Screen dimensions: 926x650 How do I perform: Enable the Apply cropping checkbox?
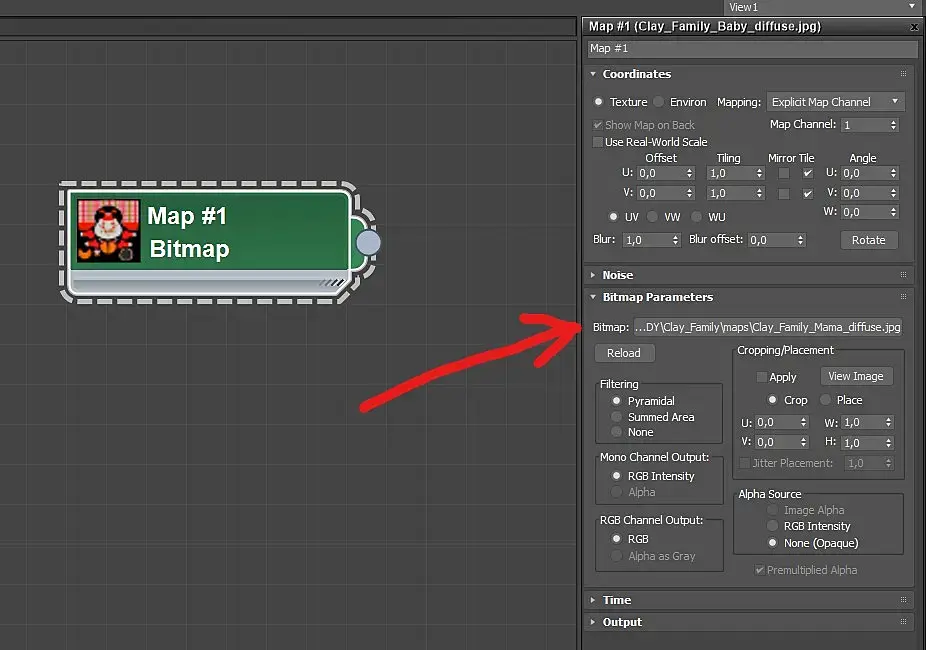(762, 377)
